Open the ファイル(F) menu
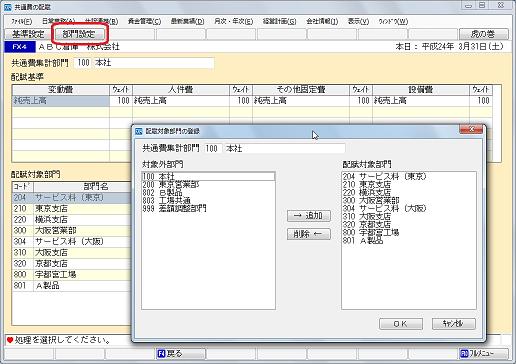This screenshot has height=364, width=516. click(x=21, y=22)
